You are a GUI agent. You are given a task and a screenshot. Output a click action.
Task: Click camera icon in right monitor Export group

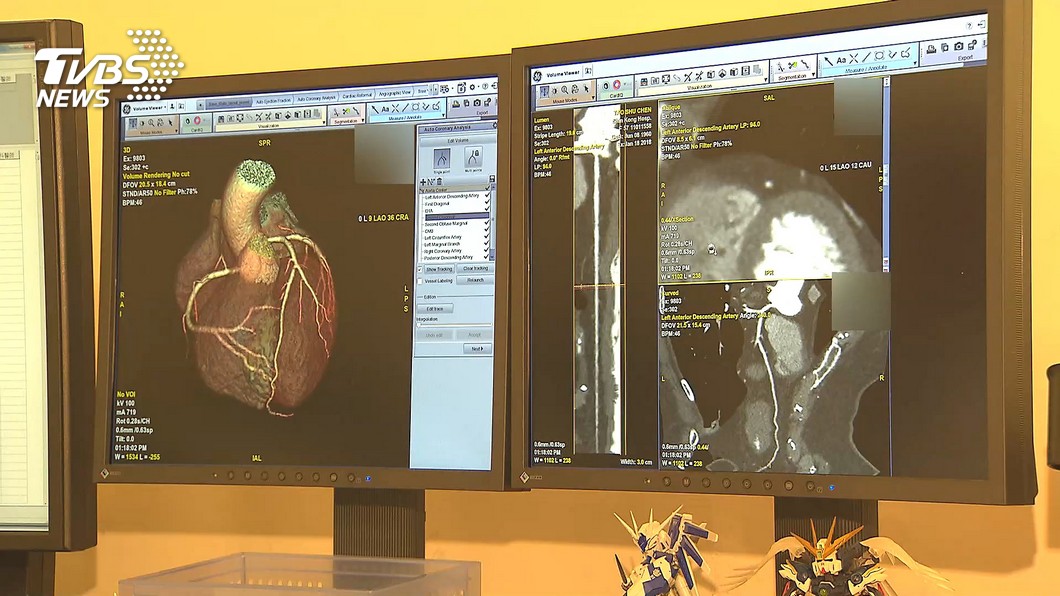pyautogui.click(x=959, y=46)
